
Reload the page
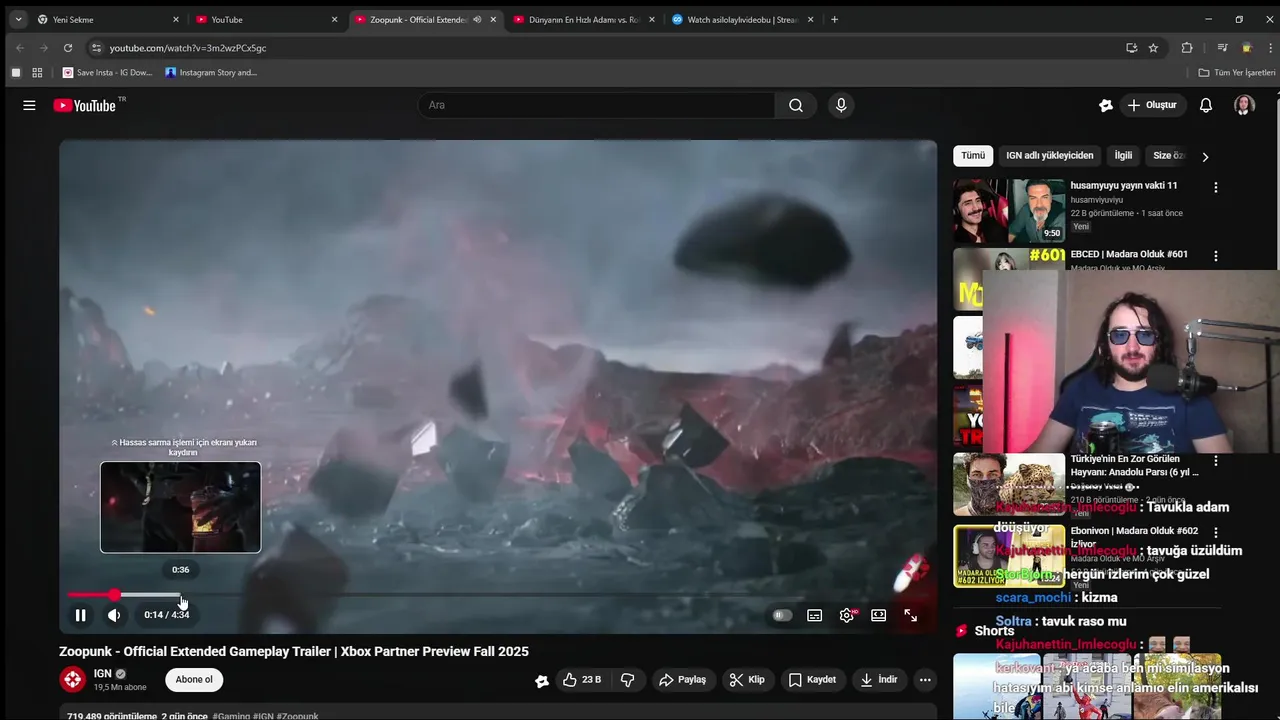coord(68,48)
